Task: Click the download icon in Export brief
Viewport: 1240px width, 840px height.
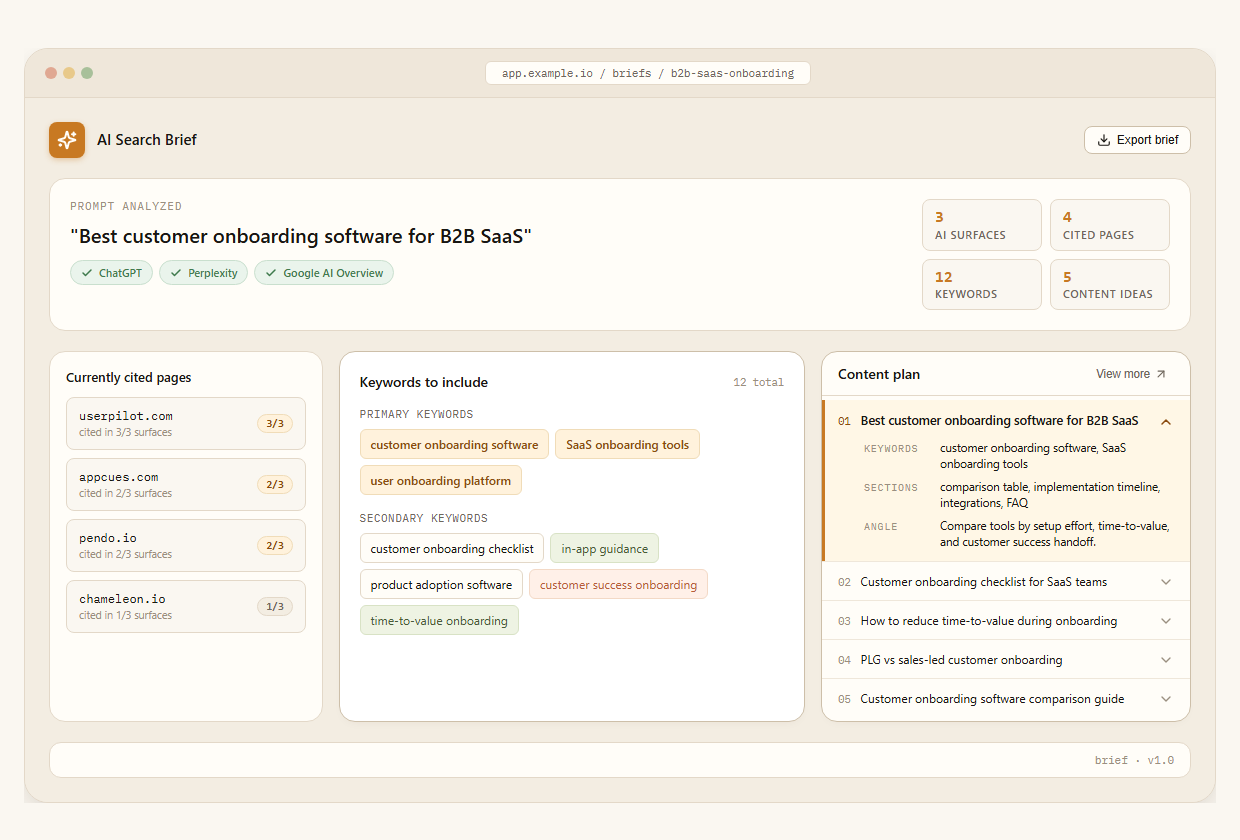Action: pos(1104,140)
